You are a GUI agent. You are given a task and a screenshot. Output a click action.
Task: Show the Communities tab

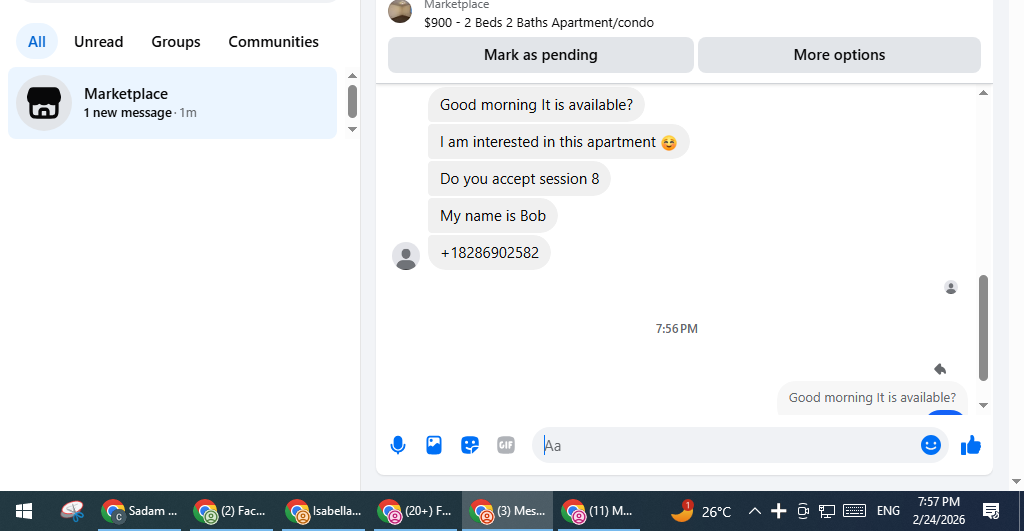pyautogui.click(x=274, y=42)
